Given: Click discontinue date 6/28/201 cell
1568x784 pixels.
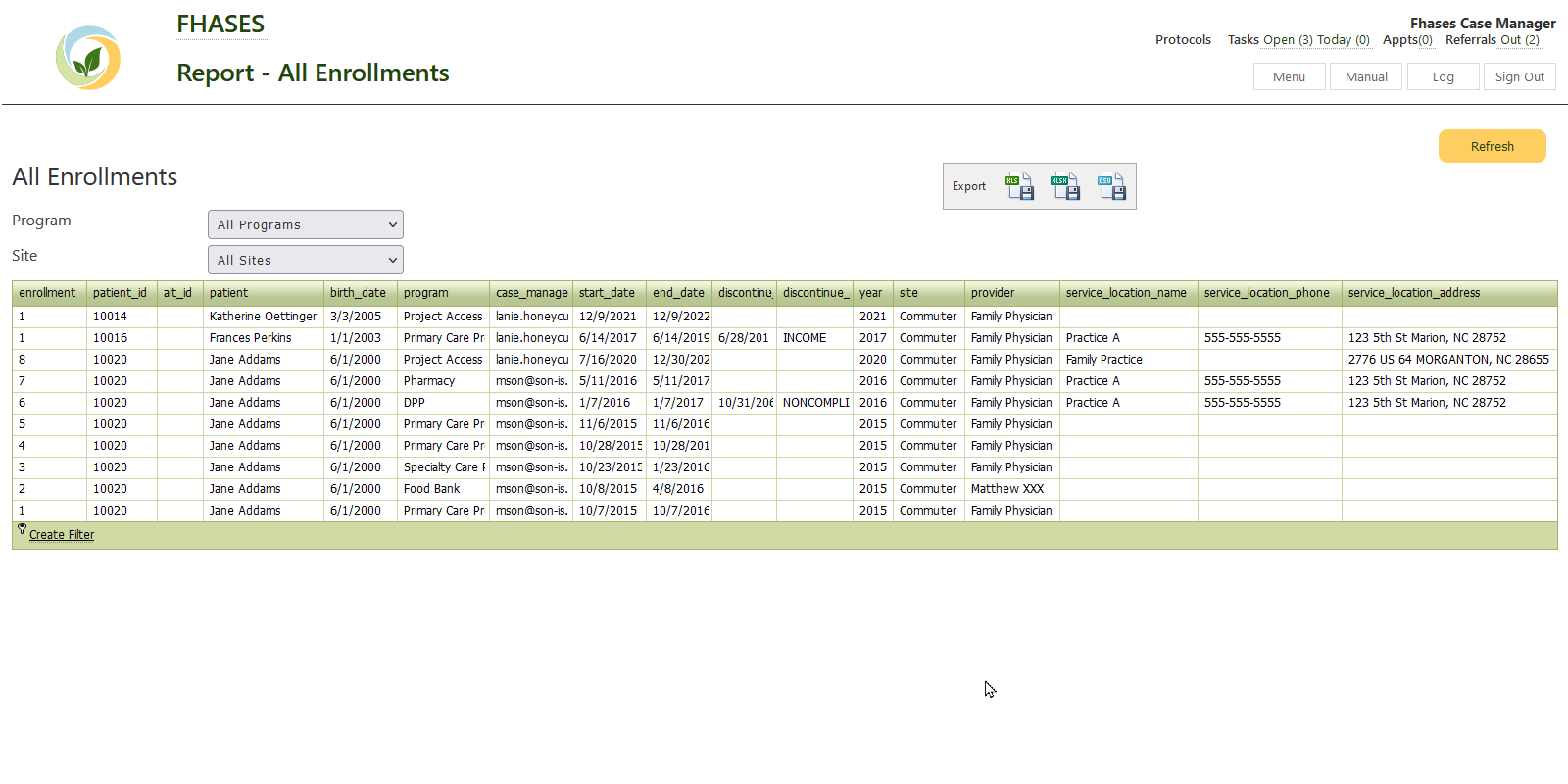Looking at the screenshot, I should coord(744,338).
